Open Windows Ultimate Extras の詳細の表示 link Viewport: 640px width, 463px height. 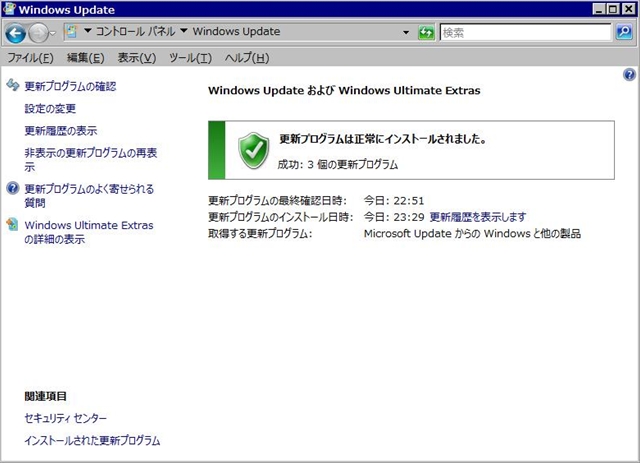click(89, 232)
